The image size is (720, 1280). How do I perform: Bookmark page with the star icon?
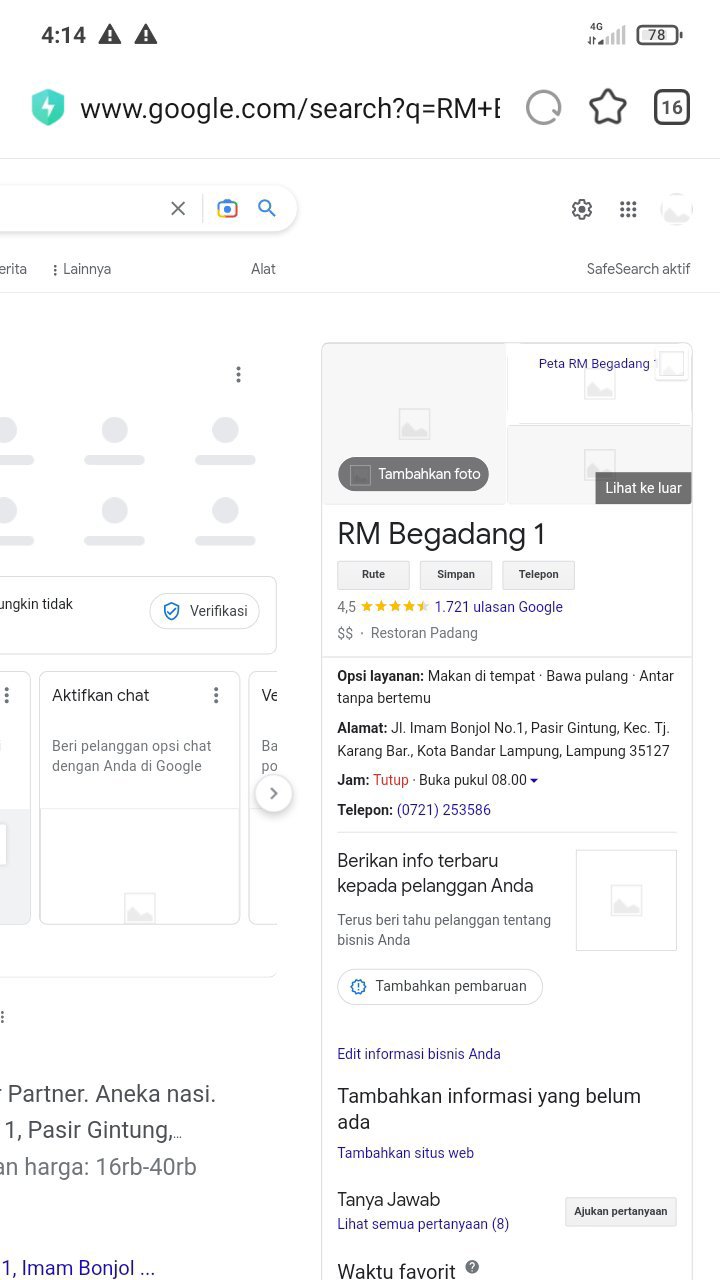coord(608,108)
